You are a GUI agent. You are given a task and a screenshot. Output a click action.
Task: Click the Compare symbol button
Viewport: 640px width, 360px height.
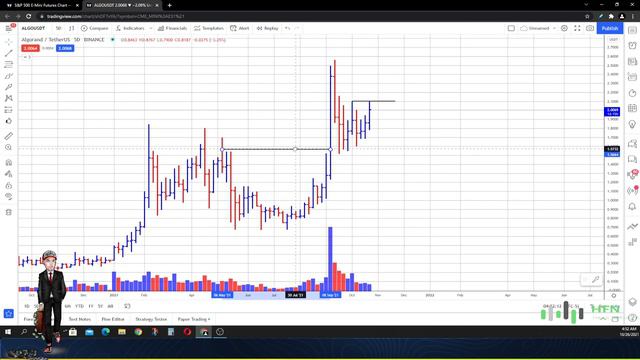(x=95, y=28)
